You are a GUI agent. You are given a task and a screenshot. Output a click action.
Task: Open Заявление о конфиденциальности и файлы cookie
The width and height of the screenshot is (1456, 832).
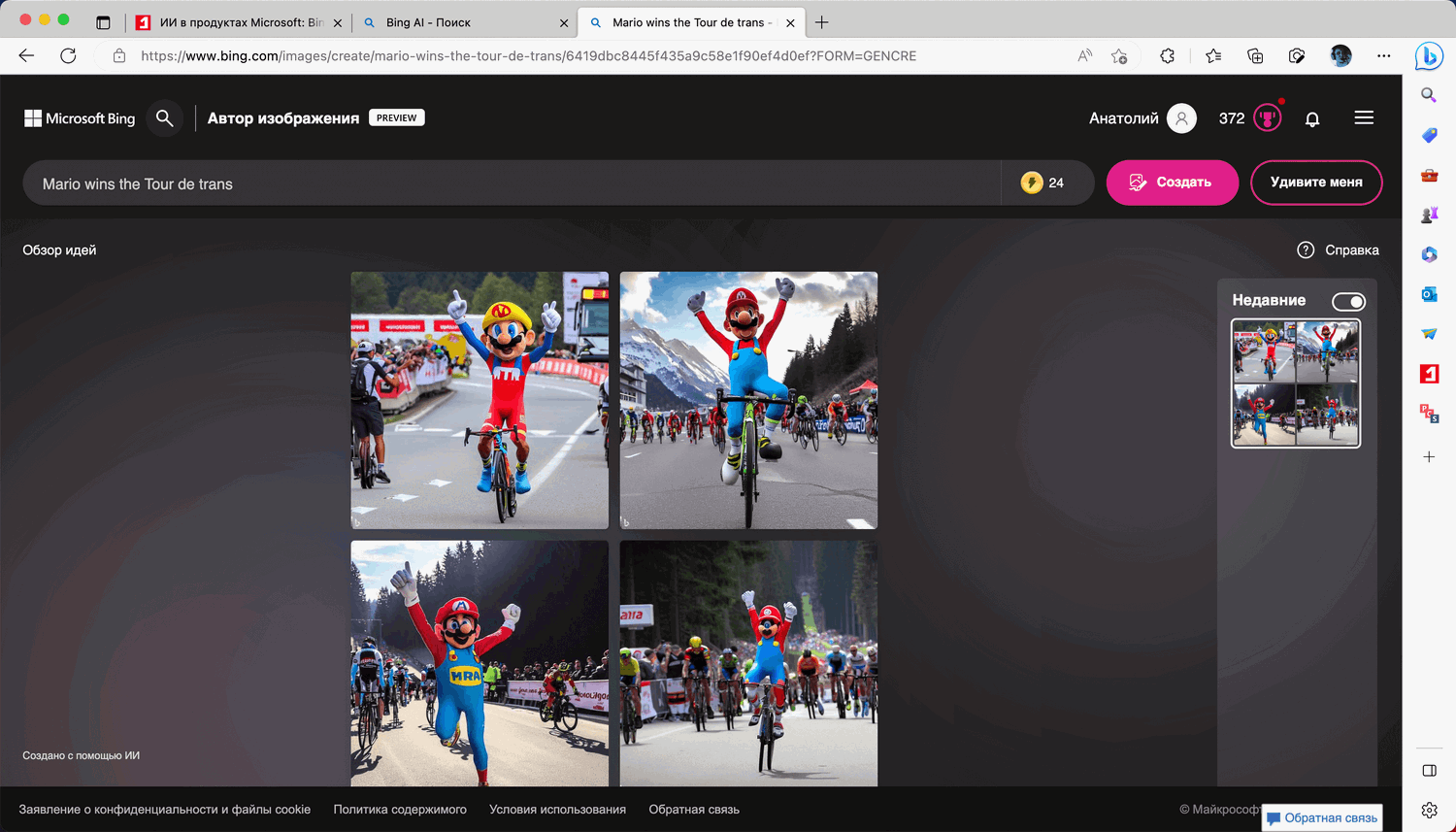pyautogui.click(x=165, y=810)
